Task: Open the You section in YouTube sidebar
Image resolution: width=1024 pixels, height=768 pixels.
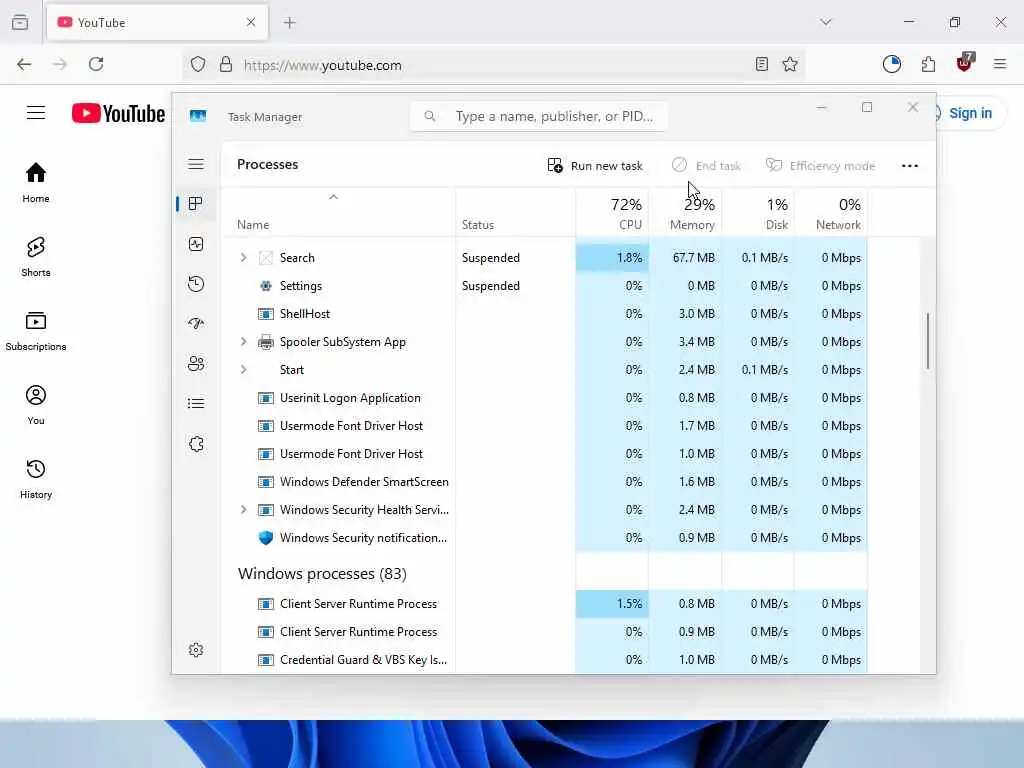Action: pyautogui.click(x=36, y=405)
